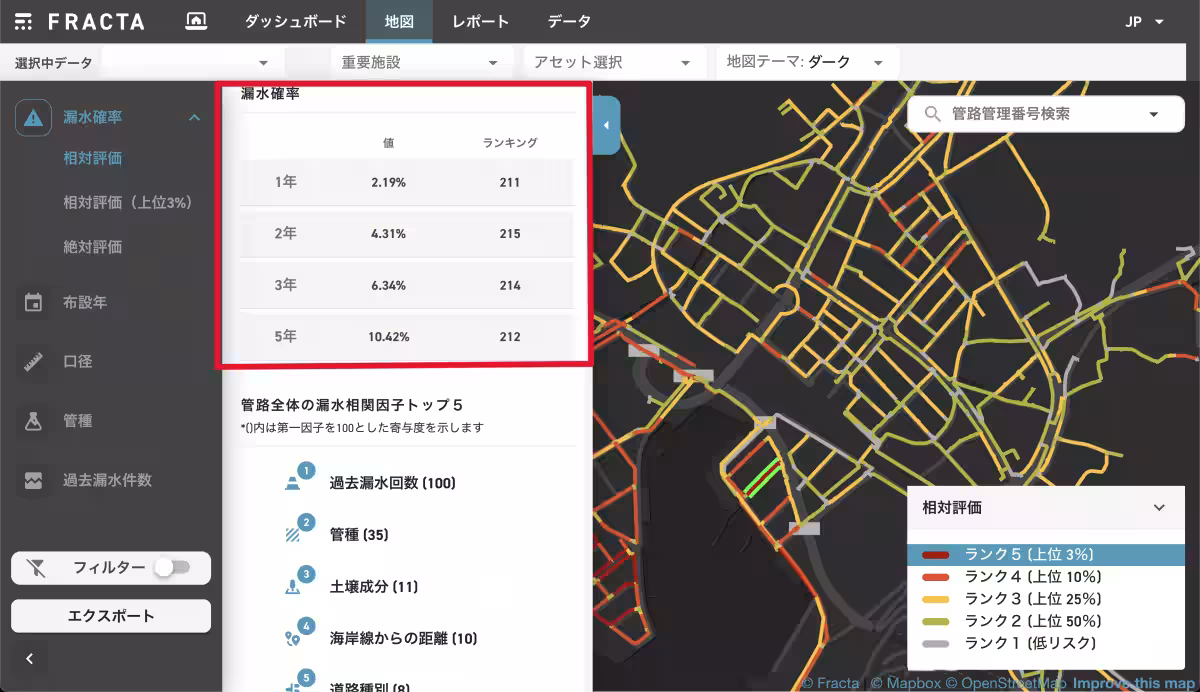Image resolution: width=1200 pixels, height=692 pixels.
Task: Click 土壌成分 (11) factor text
Action: coord(374,586)
